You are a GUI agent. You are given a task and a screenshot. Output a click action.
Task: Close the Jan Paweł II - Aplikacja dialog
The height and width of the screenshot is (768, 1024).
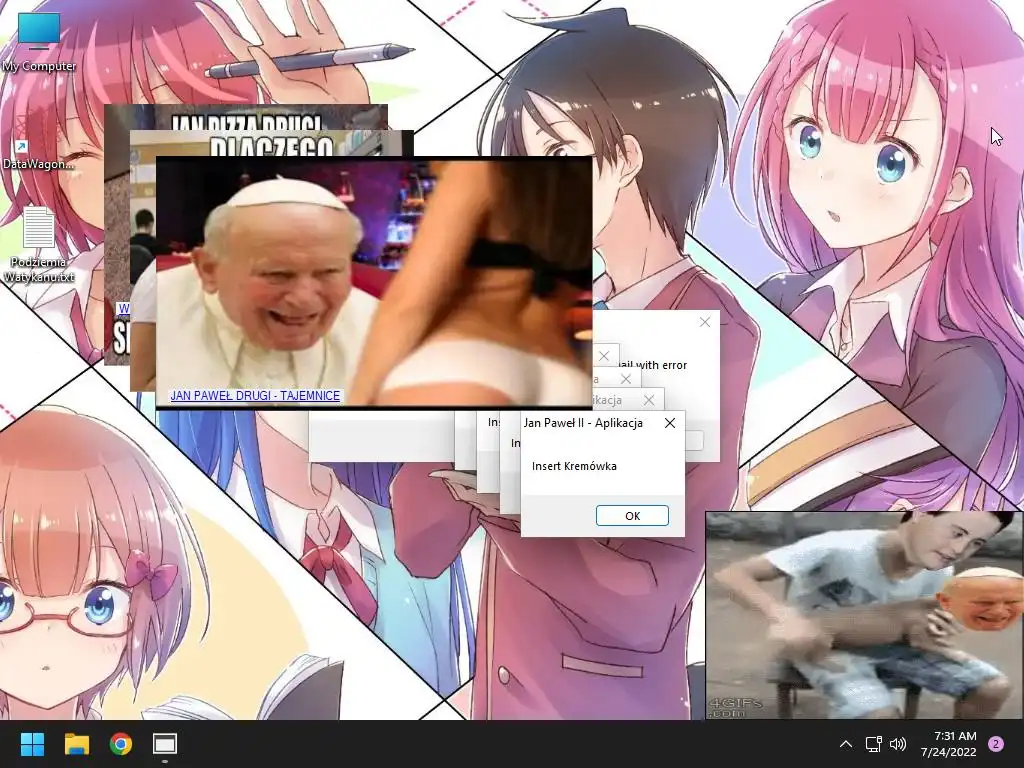[x=669, y=423]
